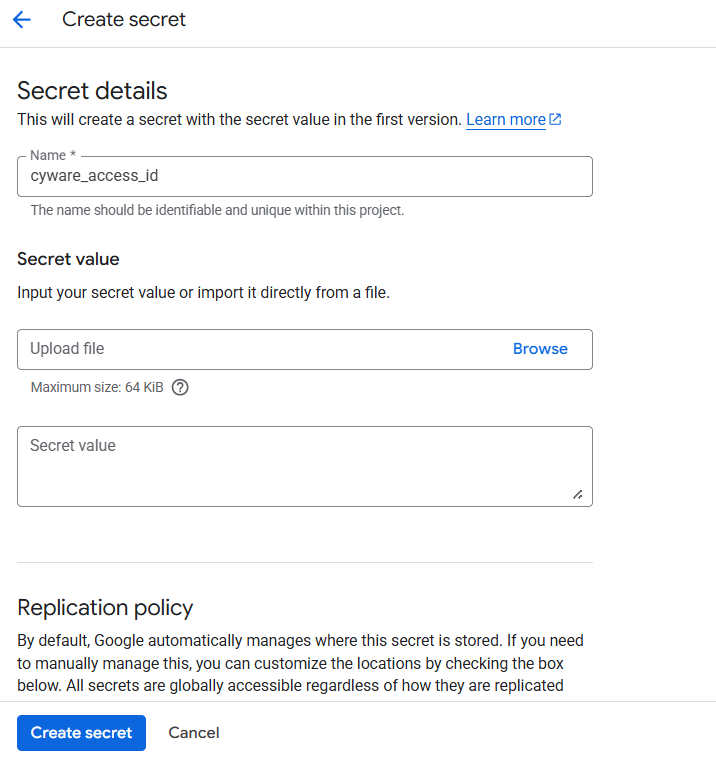
Task: Click the bold Secret value subheading
Action: click(68, 259)
